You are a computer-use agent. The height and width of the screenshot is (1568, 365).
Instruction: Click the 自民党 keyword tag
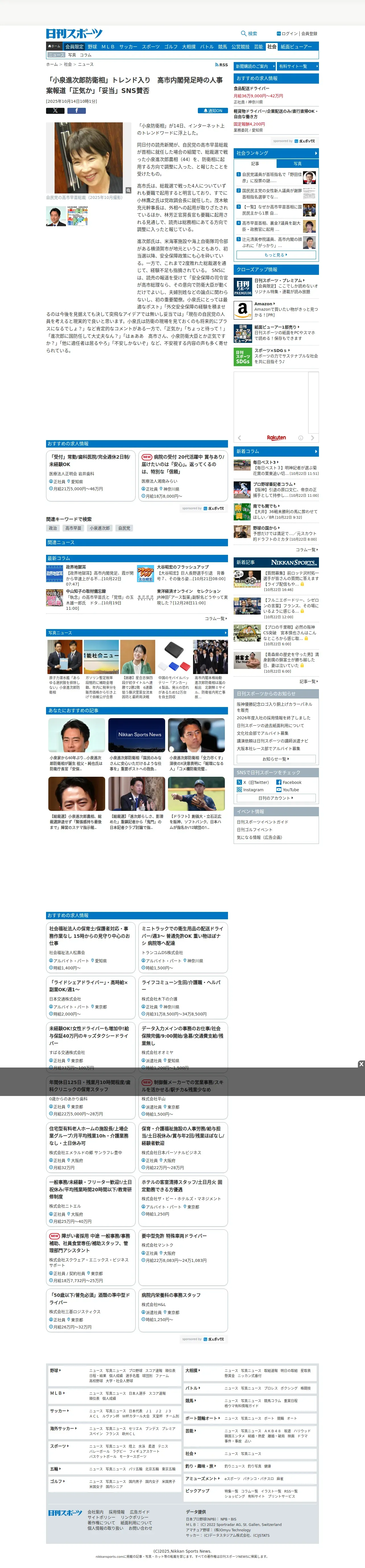pos(124,528)
